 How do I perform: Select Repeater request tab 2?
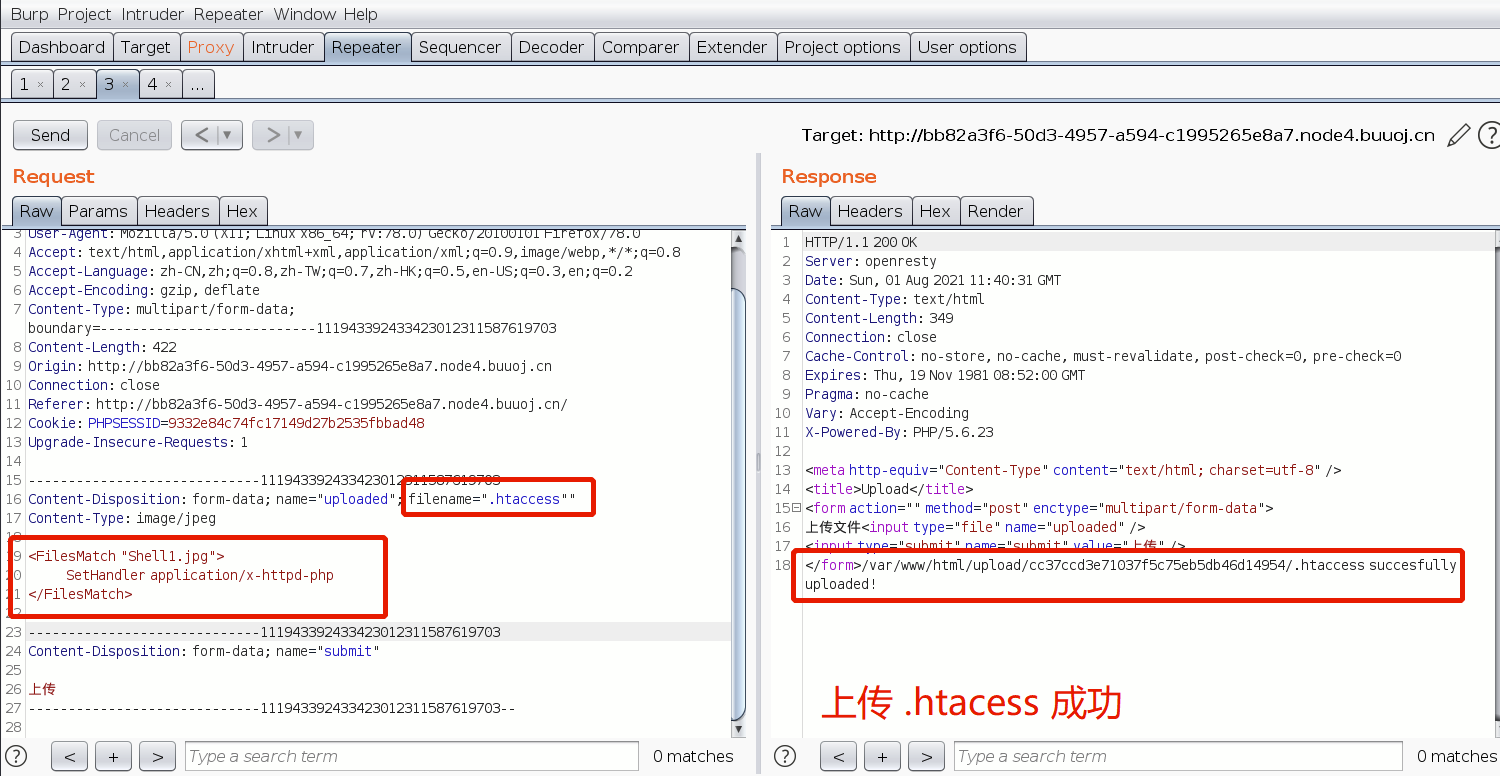[66, 84]
